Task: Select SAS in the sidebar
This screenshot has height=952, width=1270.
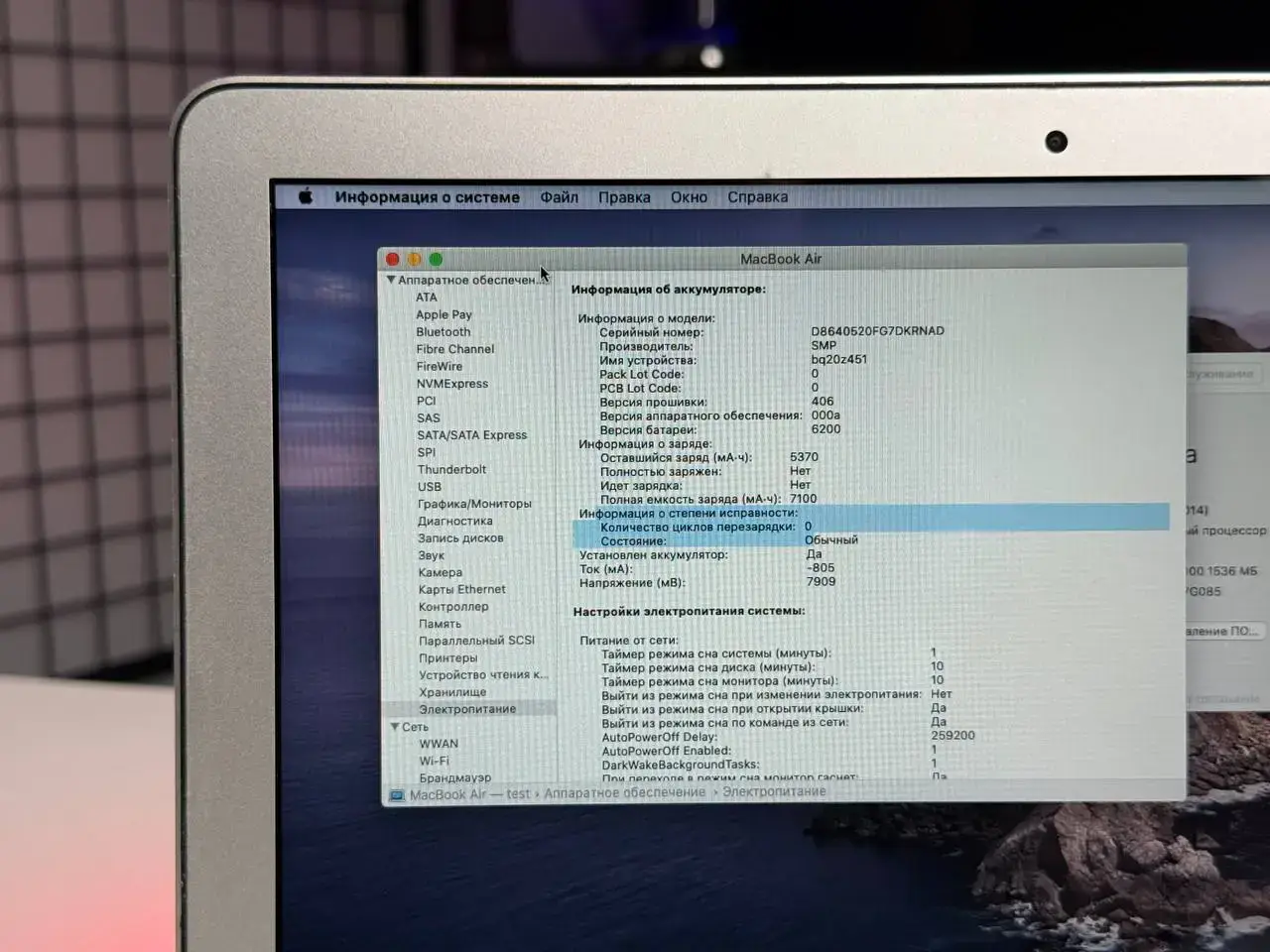Action: pos(429,417)
